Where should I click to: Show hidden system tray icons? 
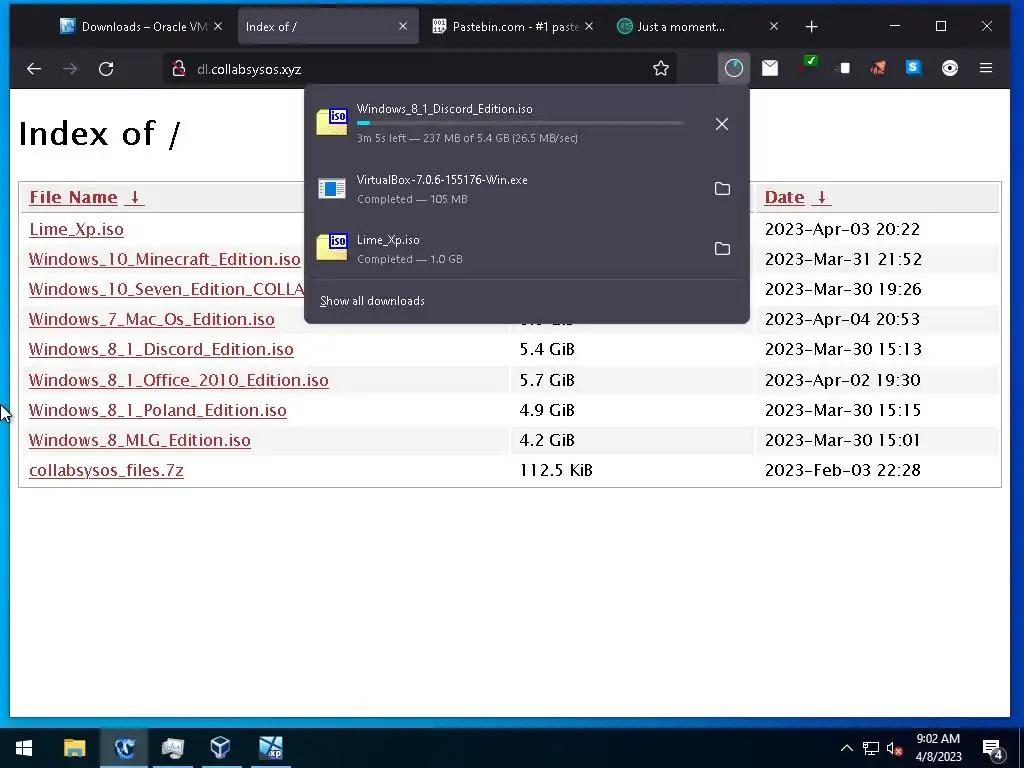click(846, 748)
